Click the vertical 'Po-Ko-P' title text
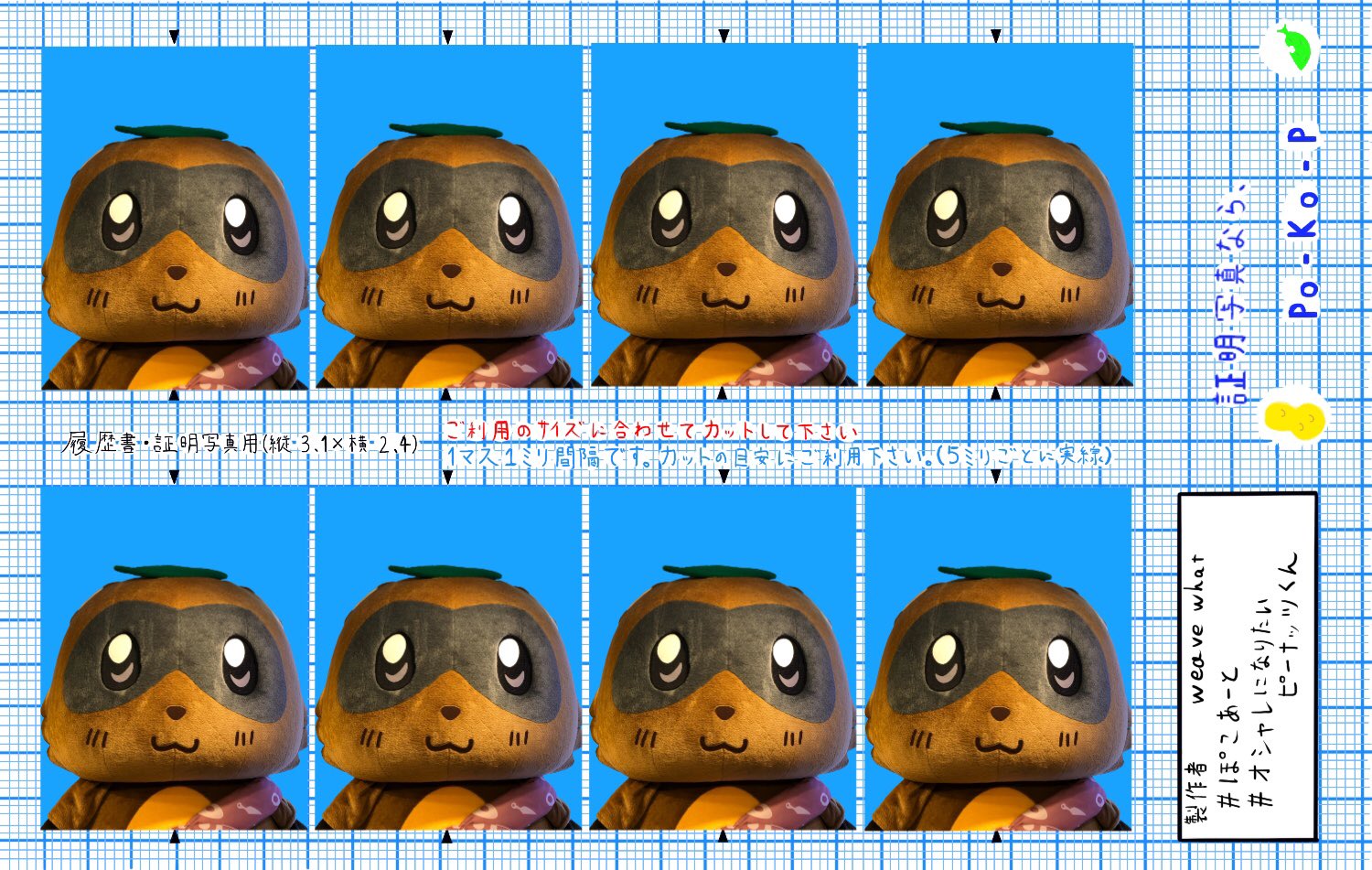 (1302, 220)
